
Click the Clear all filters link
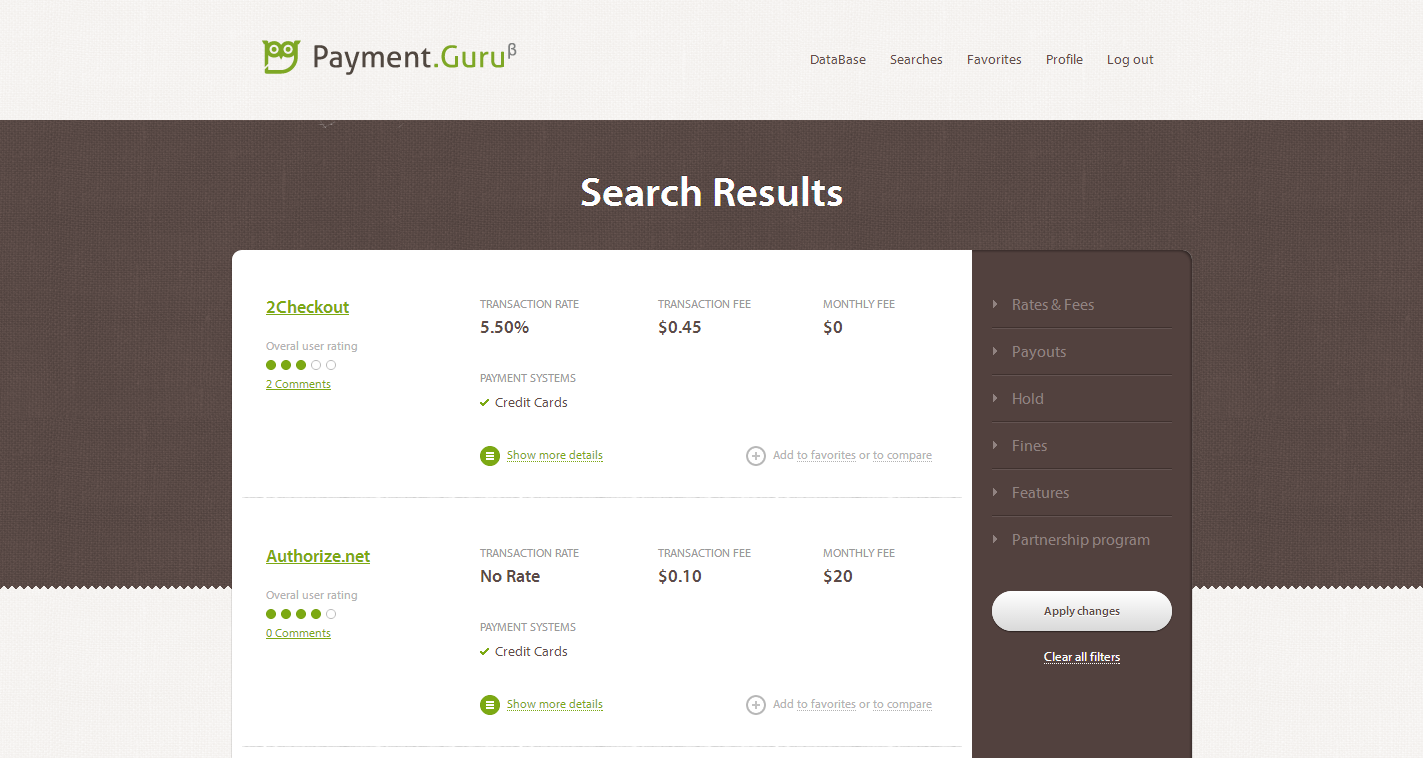pos(1082,657)
